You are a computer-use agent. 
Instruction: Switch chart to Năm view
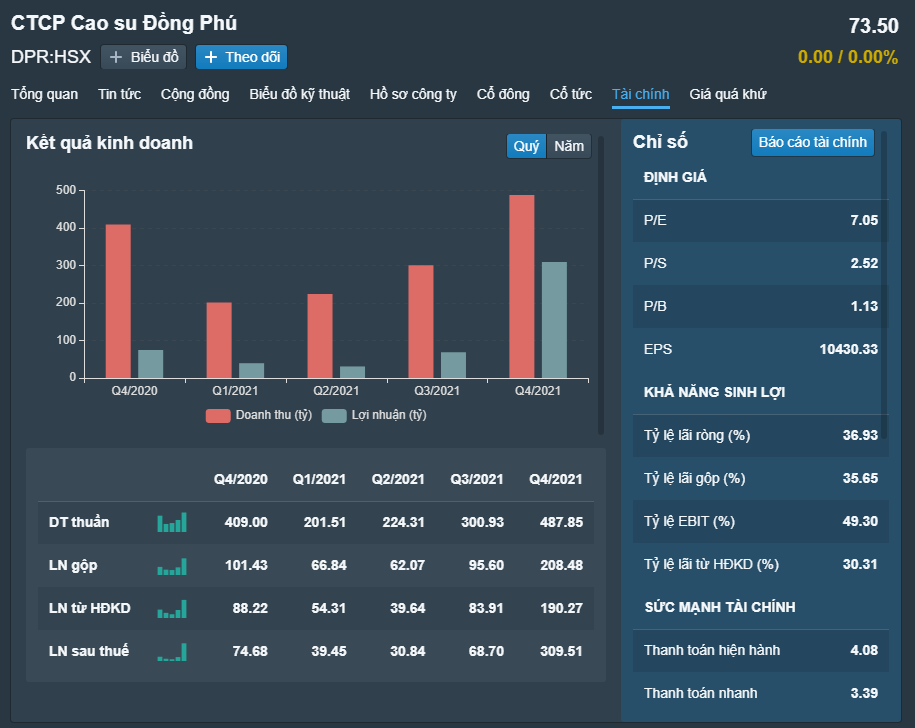569,146
